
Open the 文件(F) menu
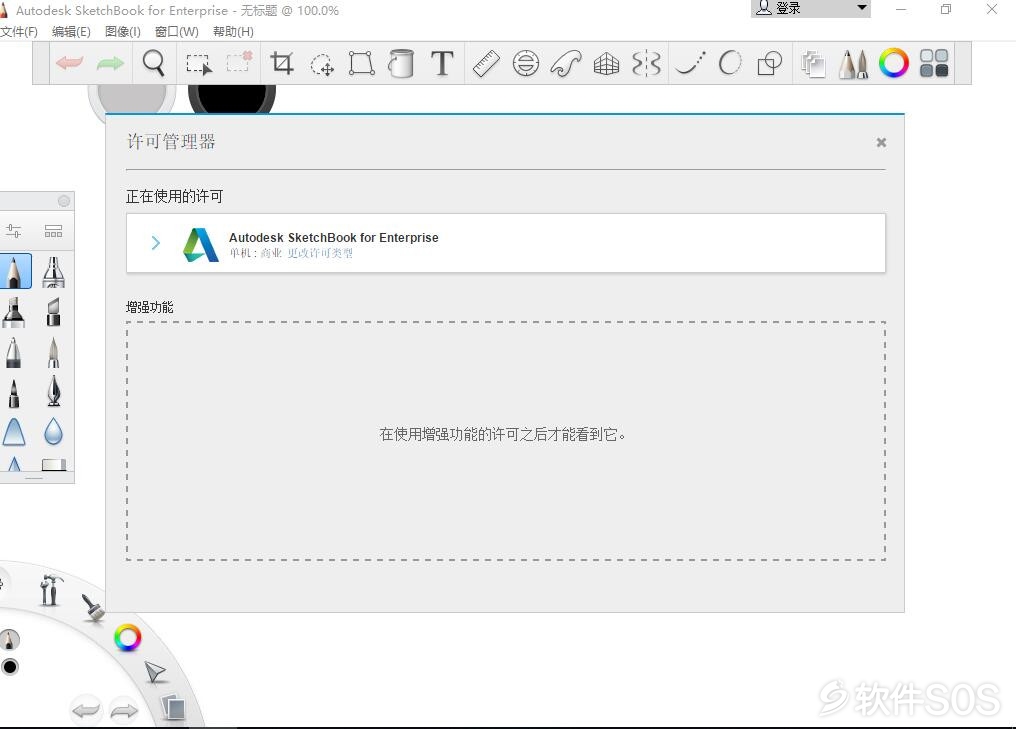[19, 32]
